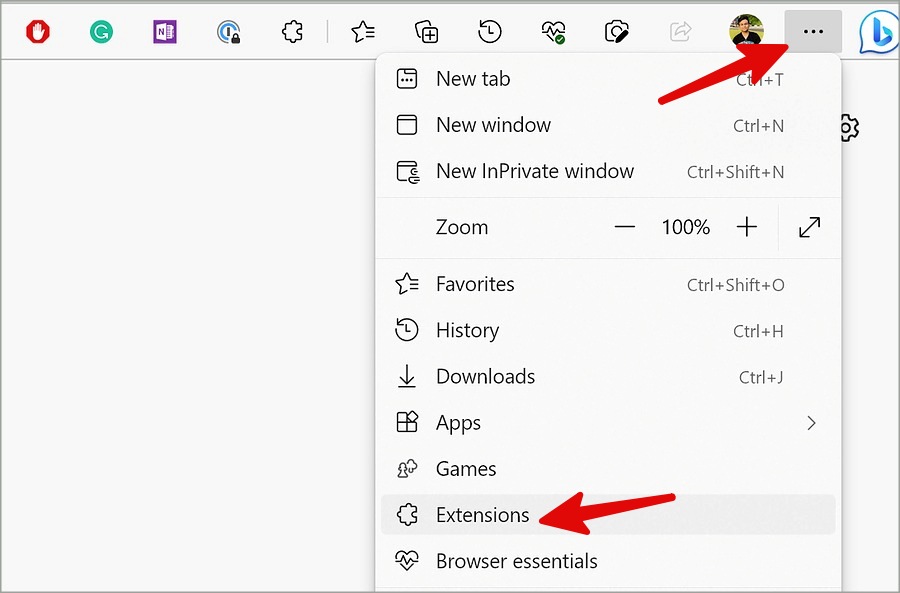Click the OneNote Web Clipper icon
The height and width of the screenshot is (593, 900).
[165, 32]
